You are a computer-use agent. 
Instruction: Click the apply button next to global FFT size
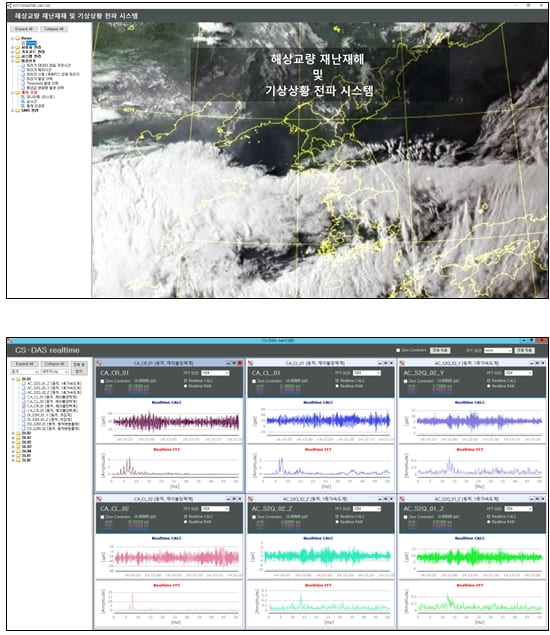tap(524, 350)
